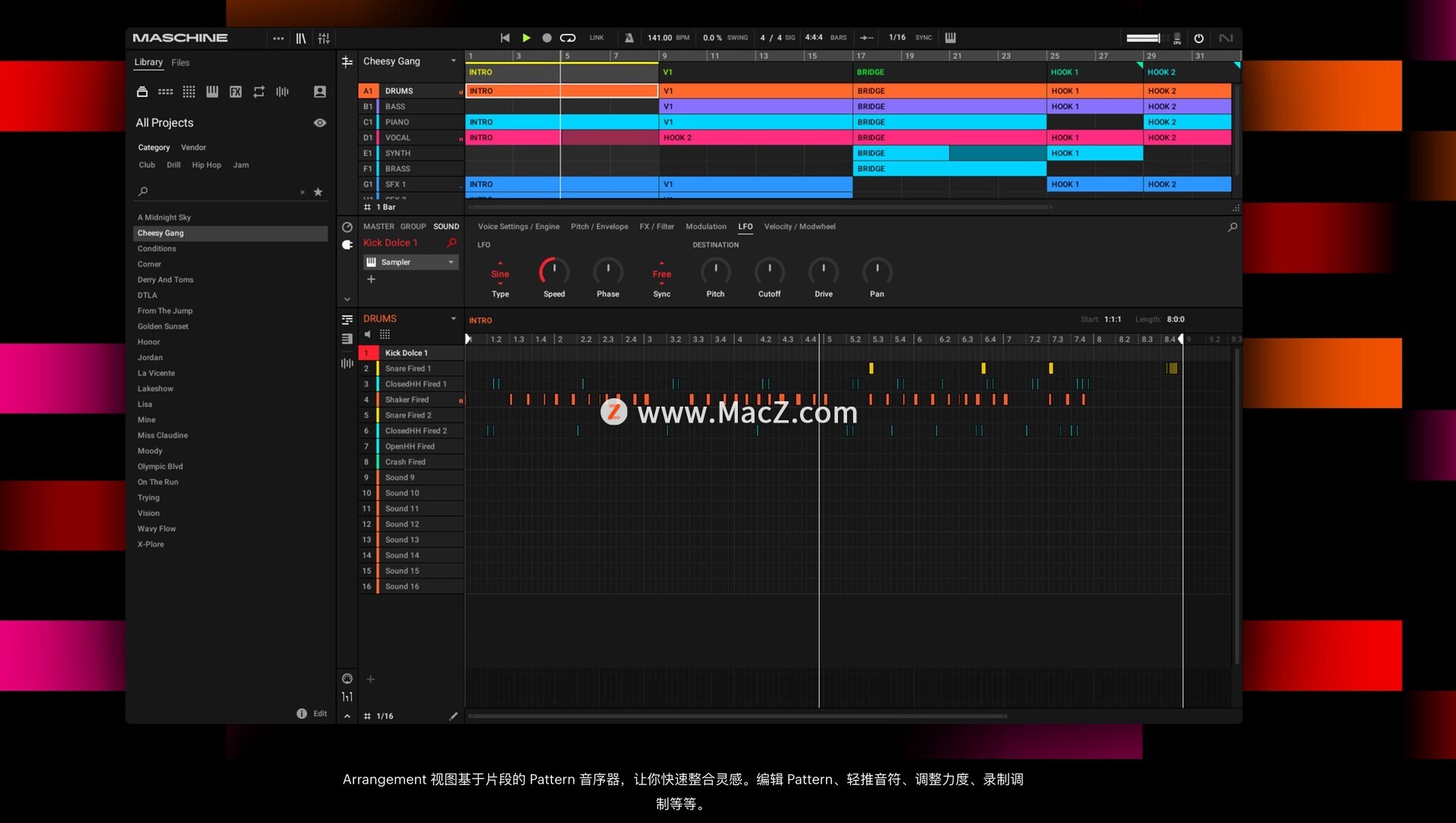Filter by the Hip Hop tag
Image resolution: width=1456 pixels, height=823 pixels.
[206, 165]
